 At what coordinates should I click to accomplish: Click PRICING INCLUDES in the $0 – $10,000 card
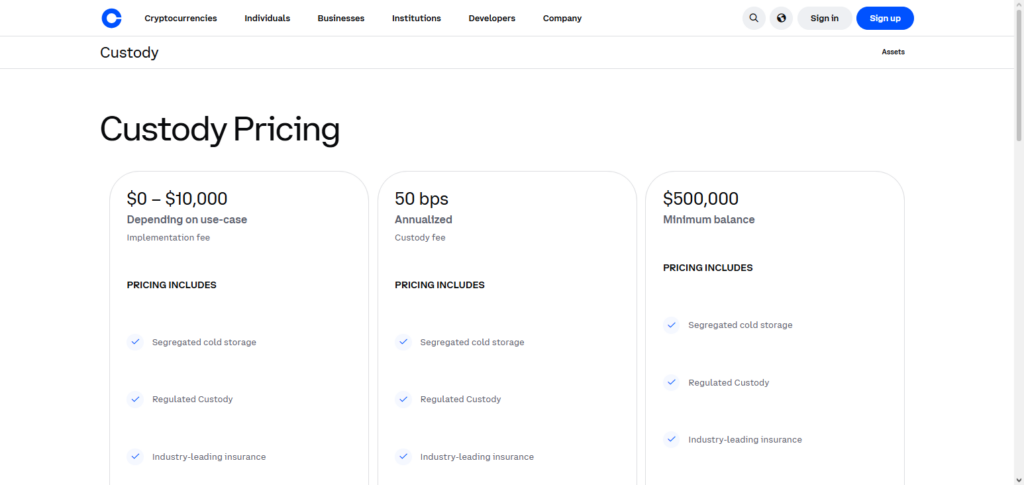172,285
